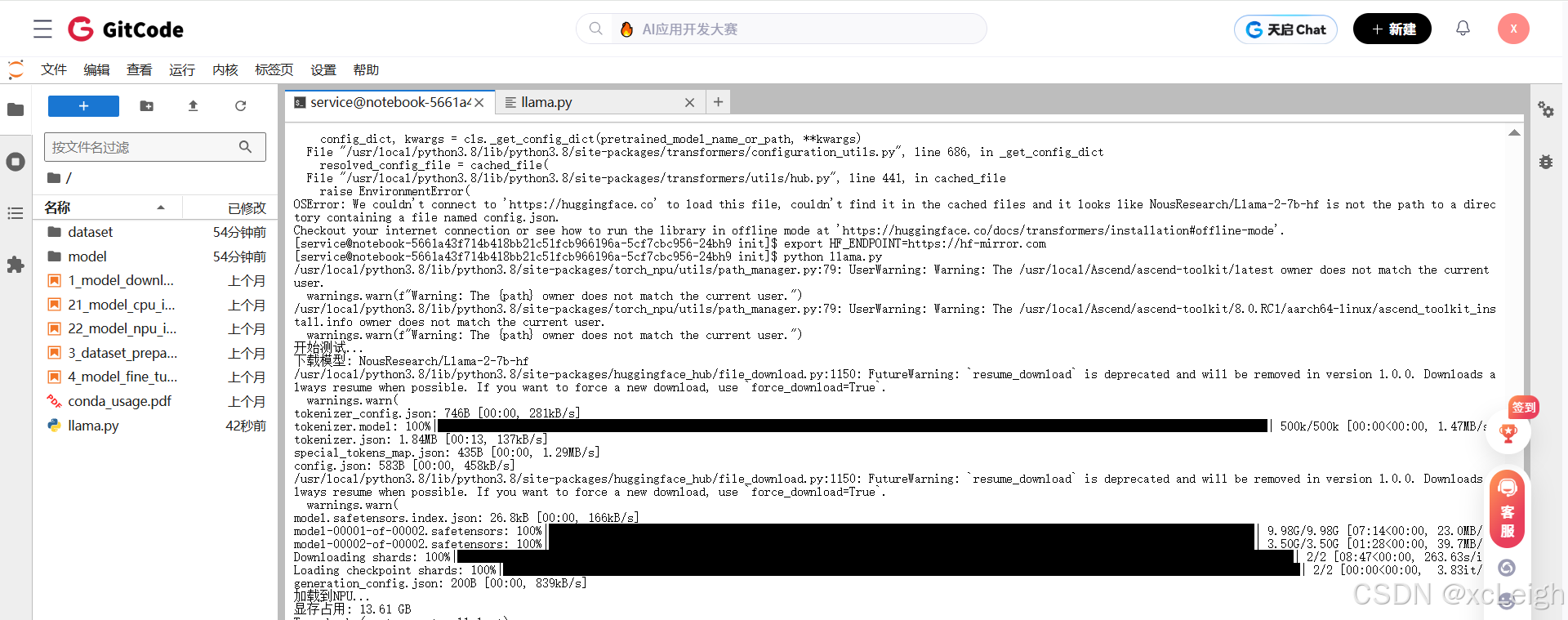Open the property inspector gears icon
Viewport: 1568px width, 620px height.
(1546, 109)
